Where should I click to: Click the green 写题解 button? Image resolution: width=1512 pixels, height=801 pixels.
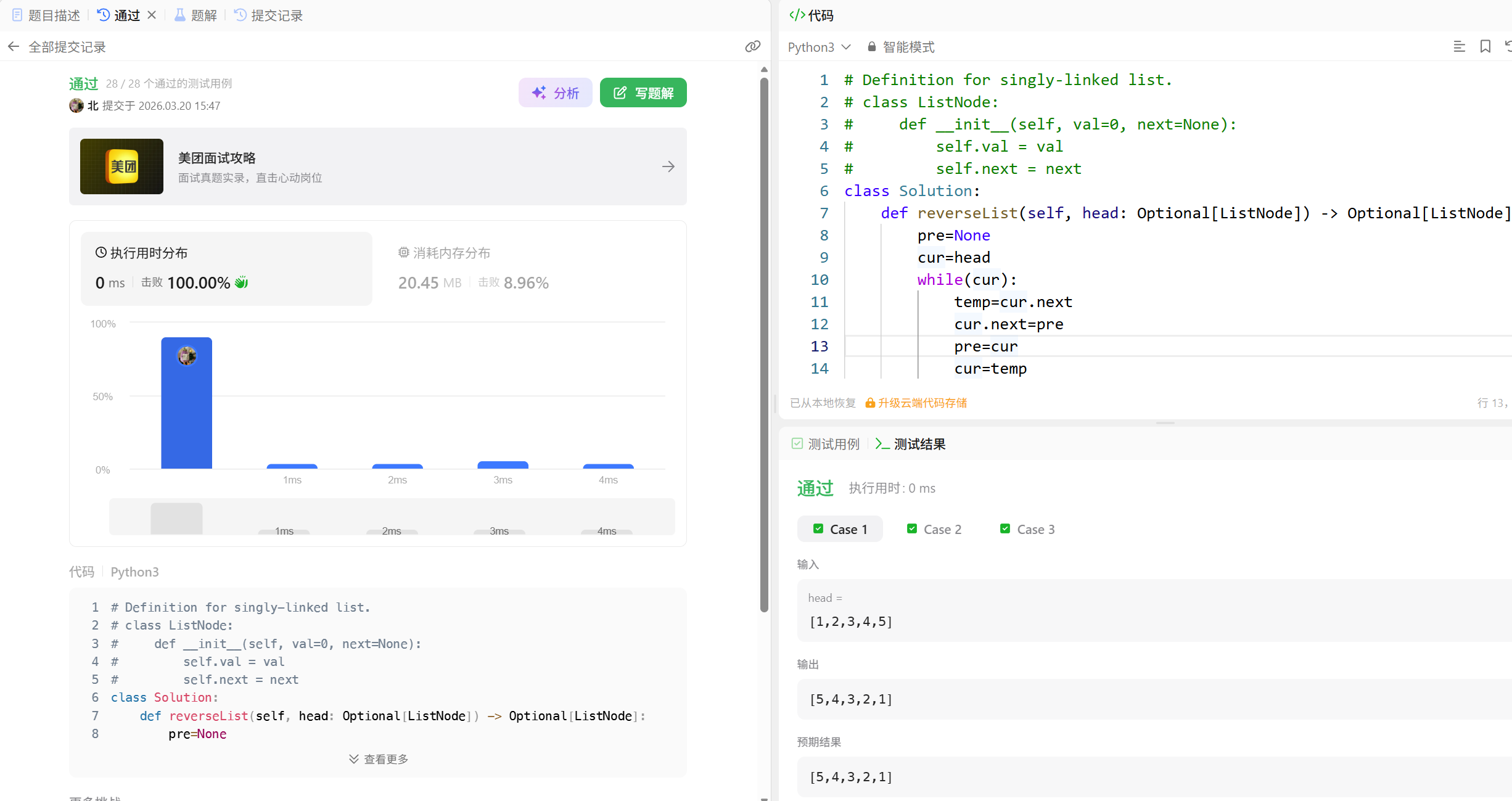[643, 92]
